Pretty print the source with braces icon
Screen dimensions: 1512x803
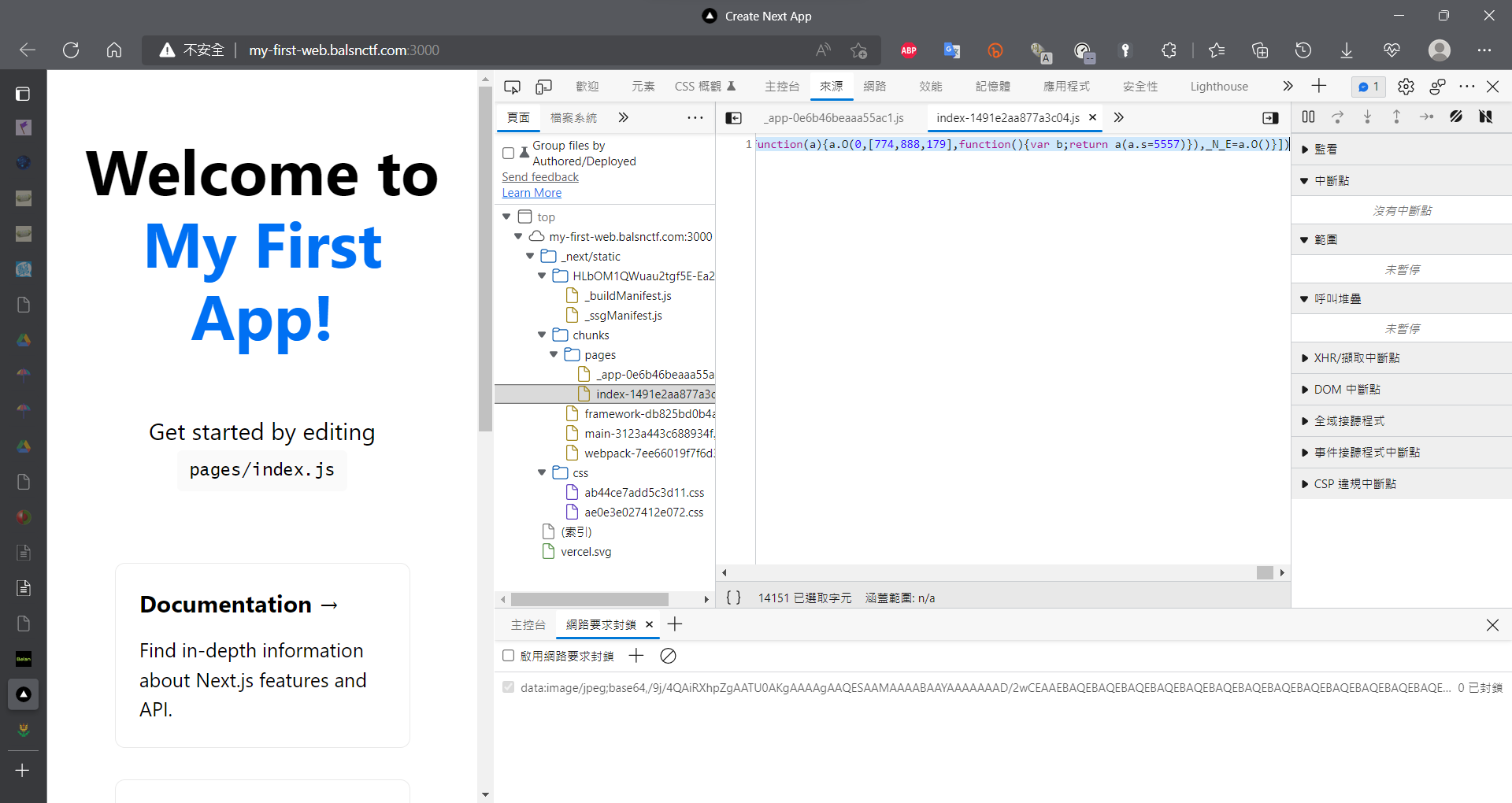click(733, 598)
